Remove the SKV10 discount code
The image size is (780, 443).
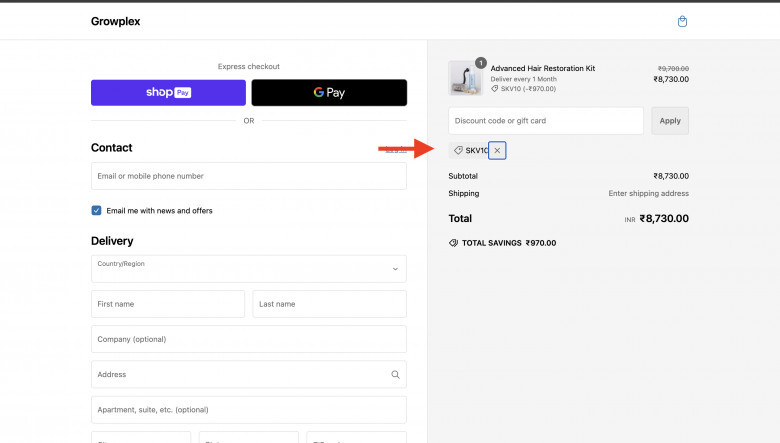pos(497,151)
